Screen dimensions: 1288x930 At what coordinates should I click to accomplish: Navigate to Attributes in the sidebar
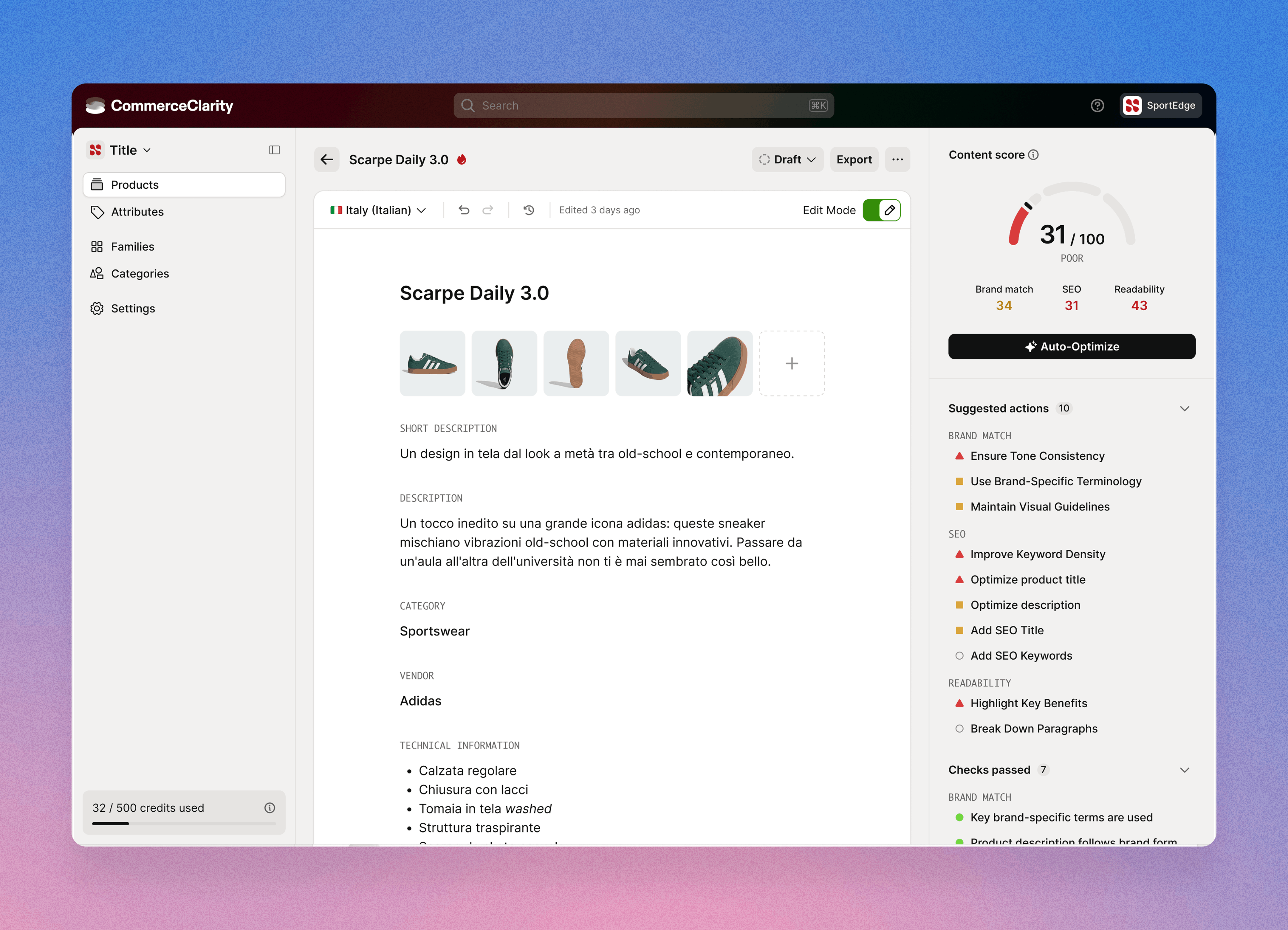(x=136, y=212)
